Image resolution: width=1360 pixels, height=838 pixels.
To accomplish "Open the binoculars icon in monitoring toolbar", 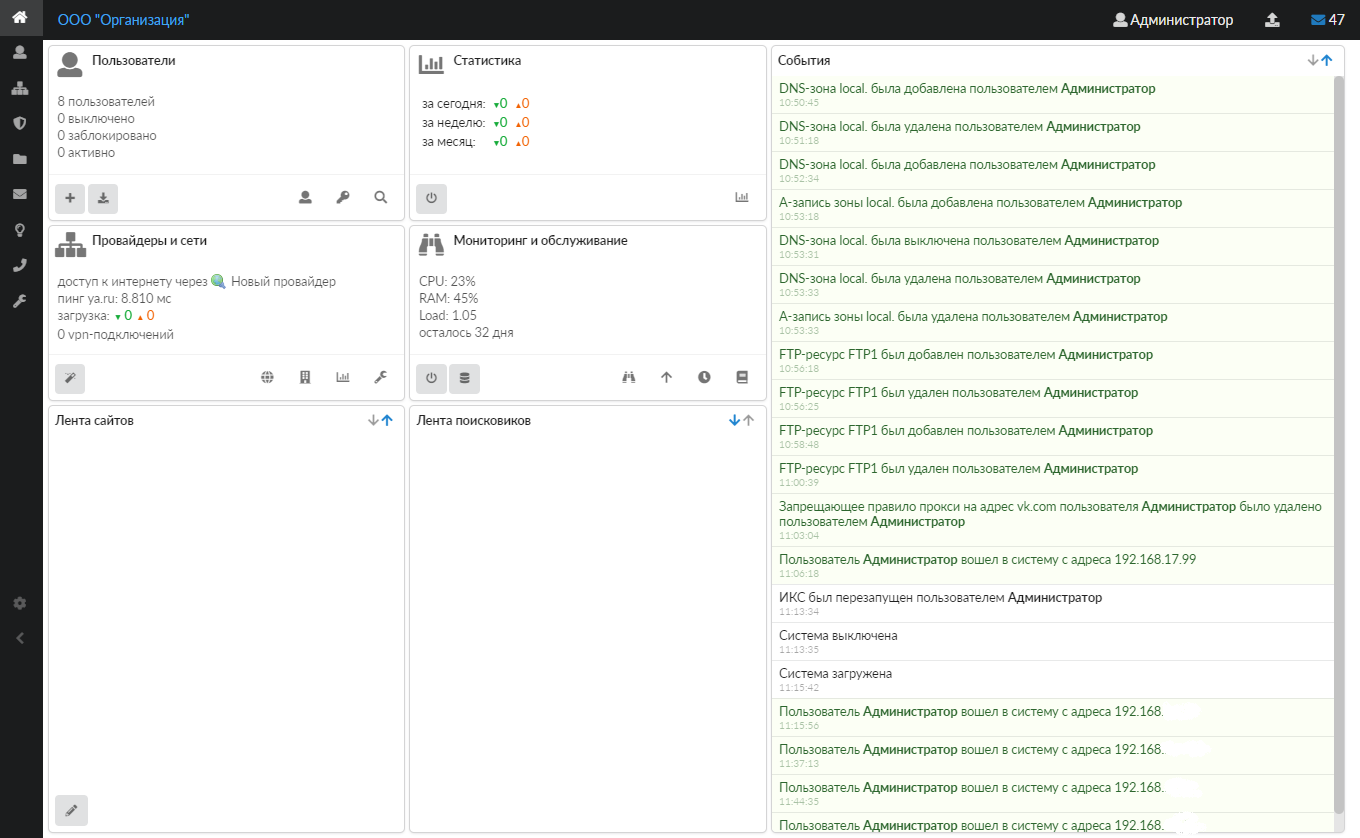I will [x=629, y=378].
